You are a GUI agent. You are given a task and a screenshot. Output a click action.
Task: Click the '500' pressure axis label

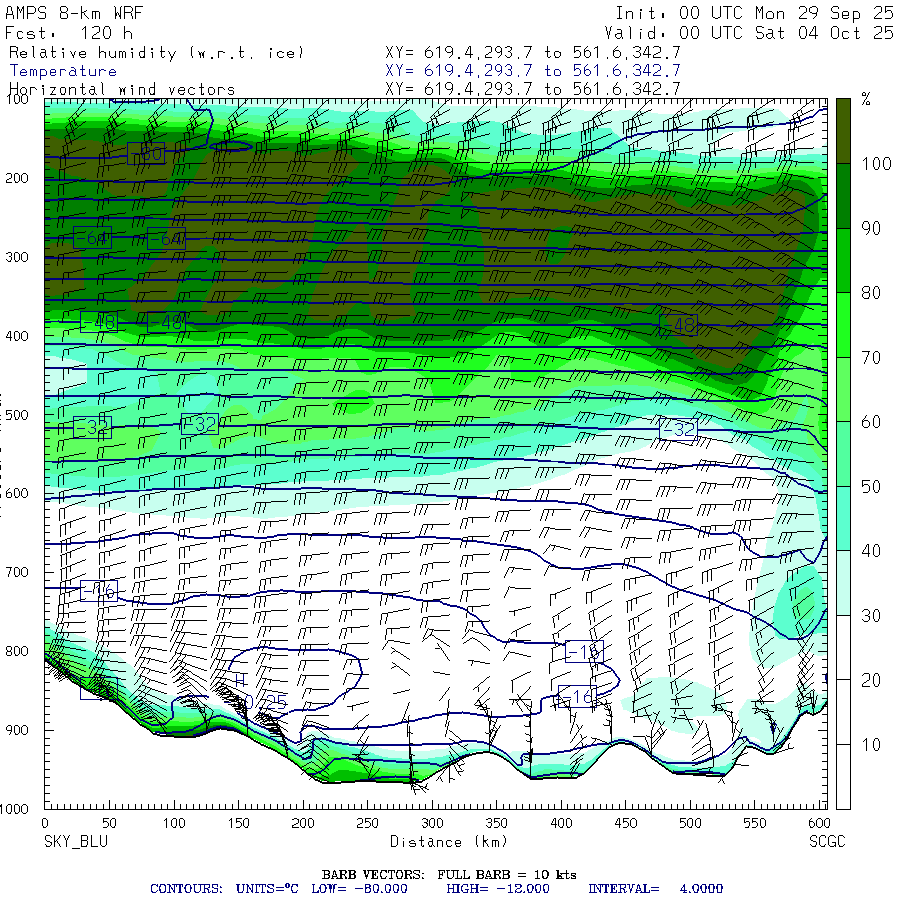pos(17,414)
